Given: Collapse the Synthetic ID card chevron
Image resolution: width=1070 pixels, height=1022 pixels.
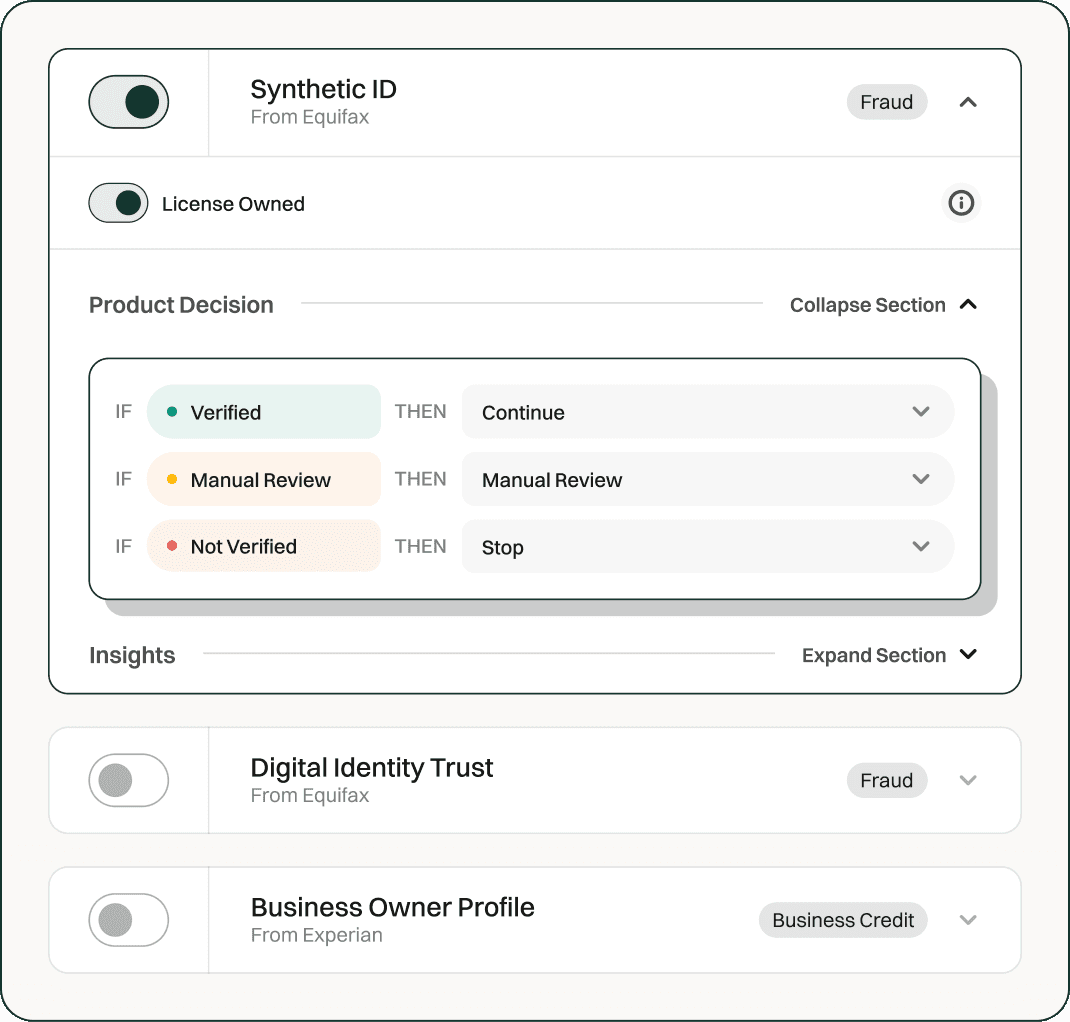Looking at the screenshot, I should (967, 102).
